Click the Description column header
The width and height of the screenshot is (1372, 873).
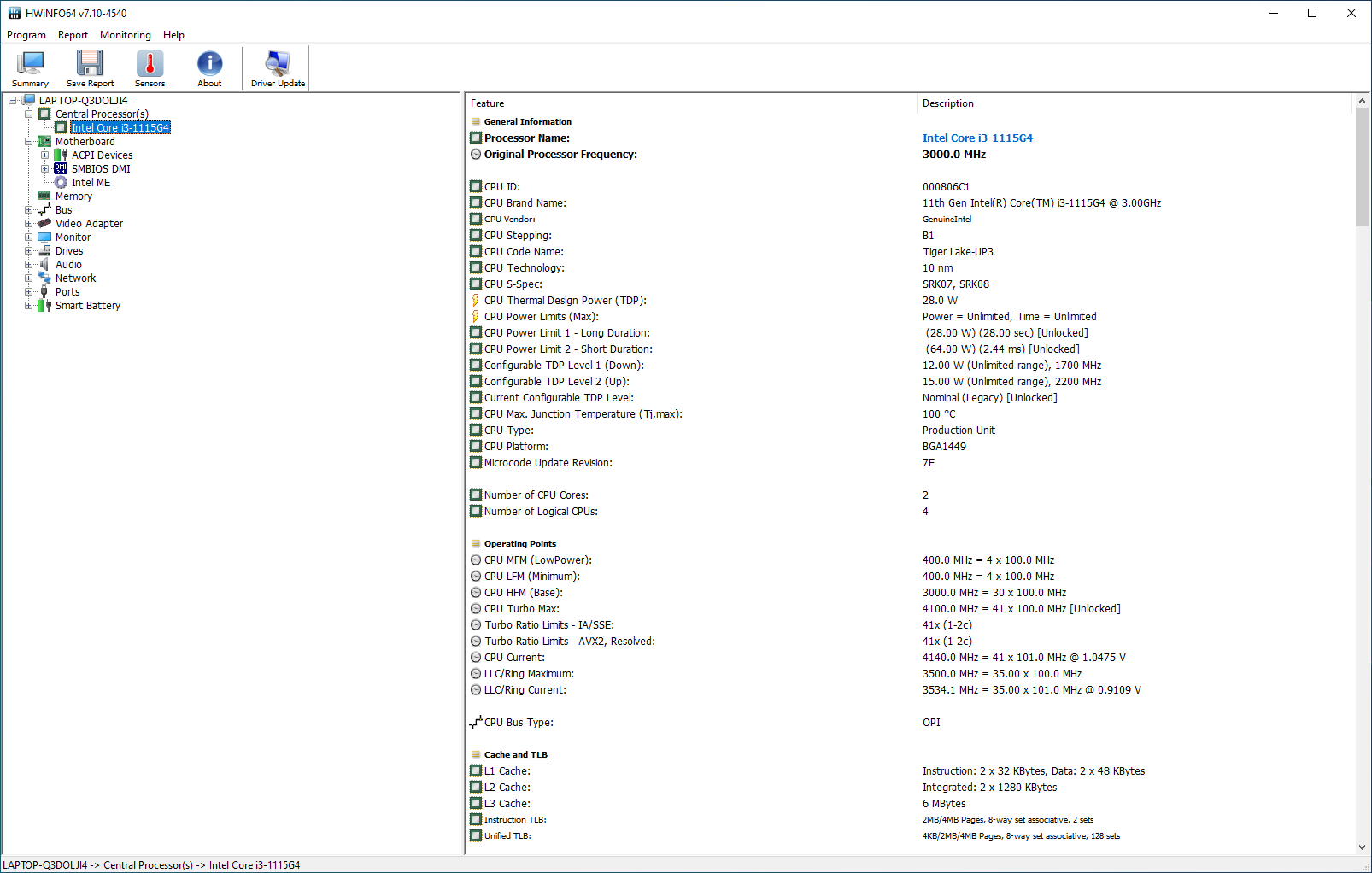click(1135, 103)
